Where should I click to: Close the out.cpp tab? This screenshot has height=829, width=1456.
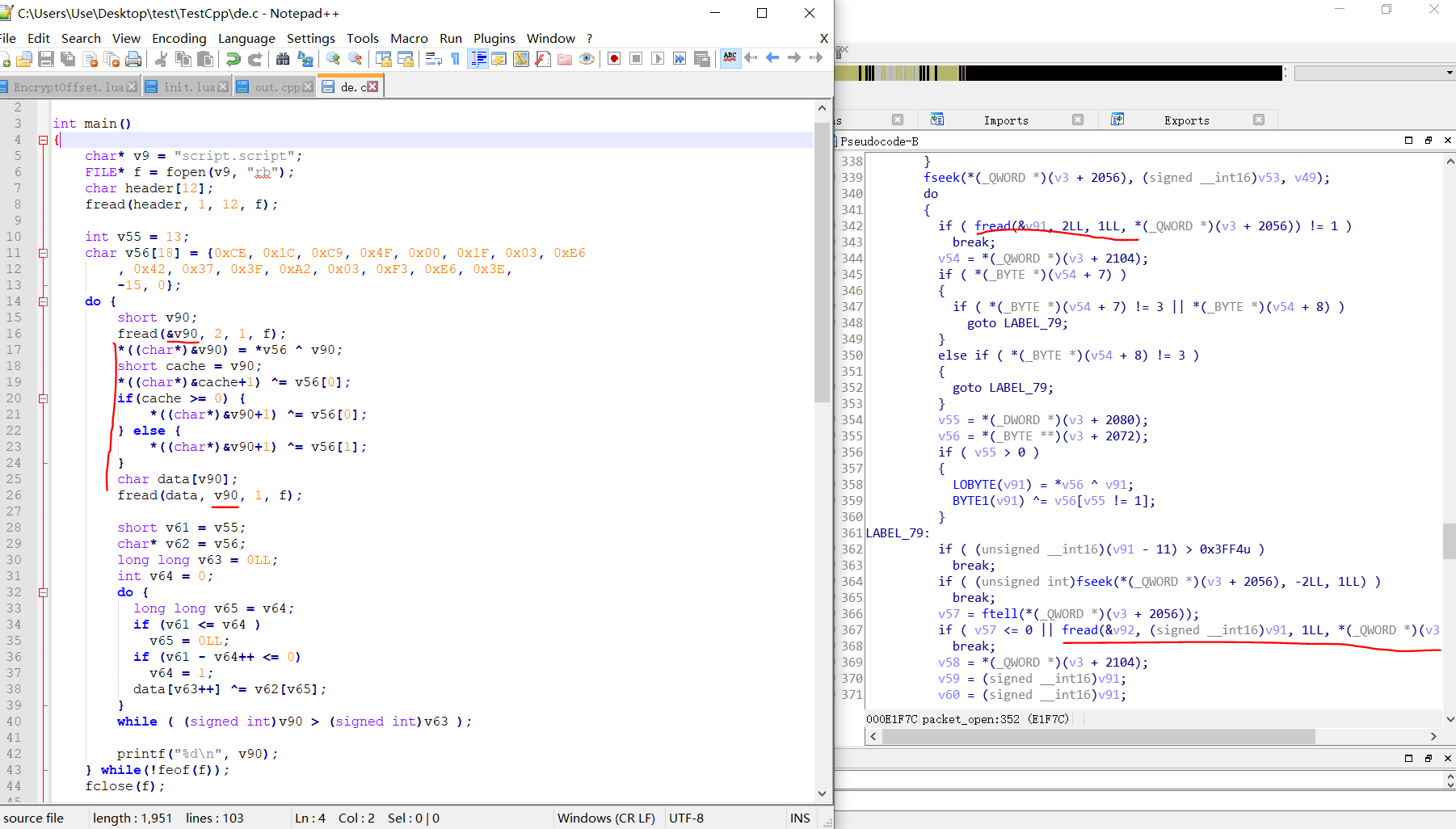pos(308,87)
